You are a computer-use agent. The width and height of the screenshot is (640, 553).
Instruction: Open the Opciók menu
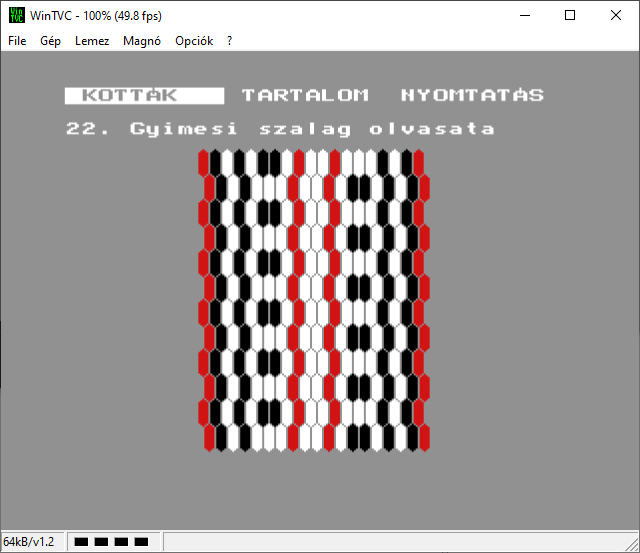[194, 41]
